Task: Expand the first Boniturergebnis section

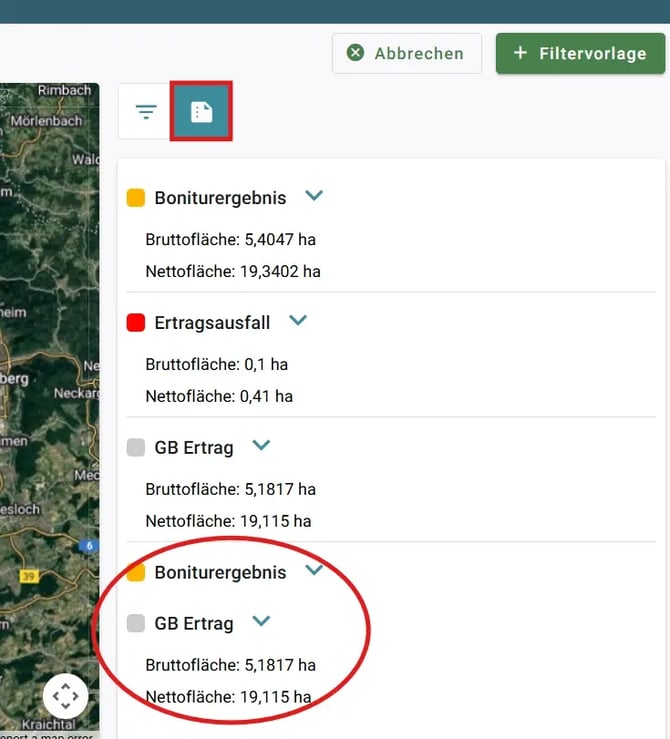Action: click(x=314, y=195)
